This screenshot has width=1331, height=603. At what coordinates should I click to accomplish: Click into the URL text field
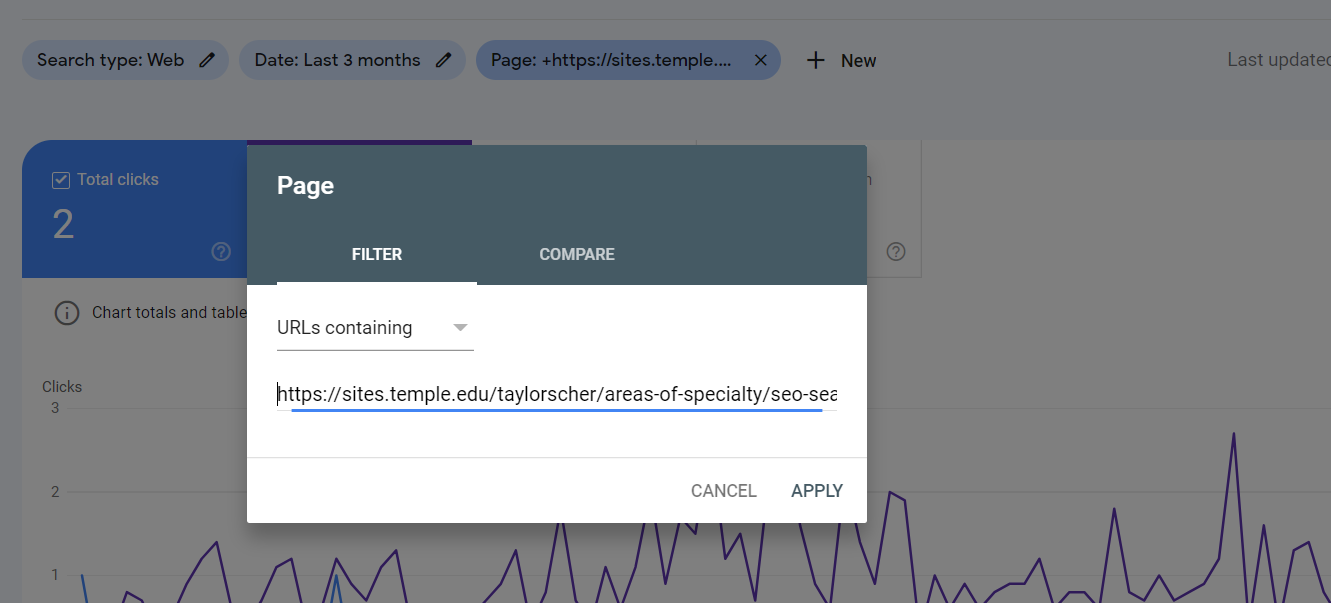pos(557,395)
